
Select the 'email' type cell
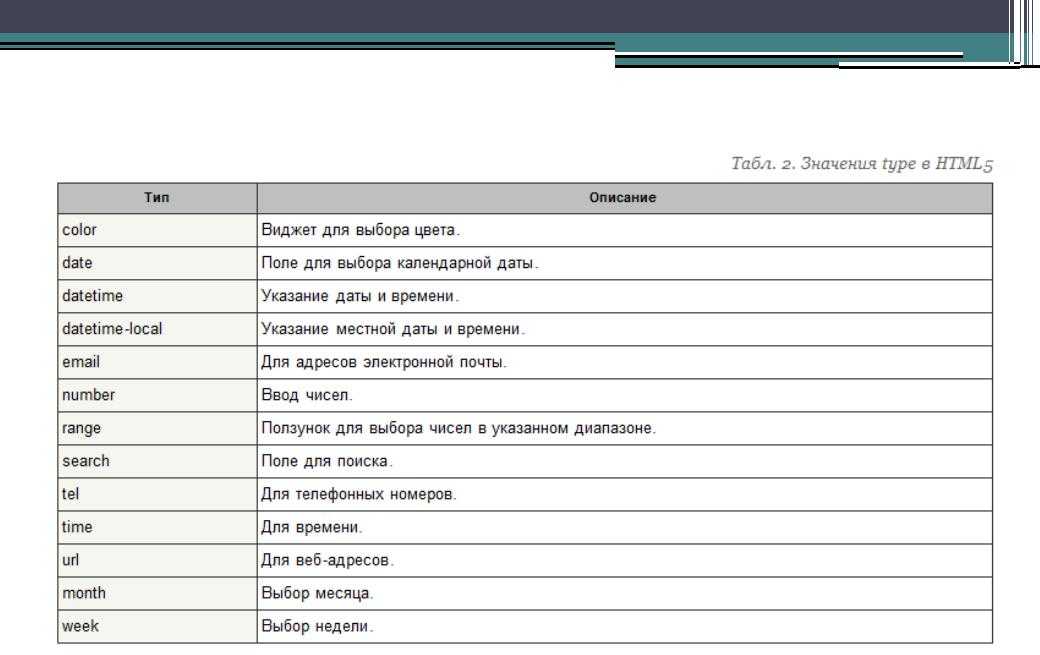point(157,362)
